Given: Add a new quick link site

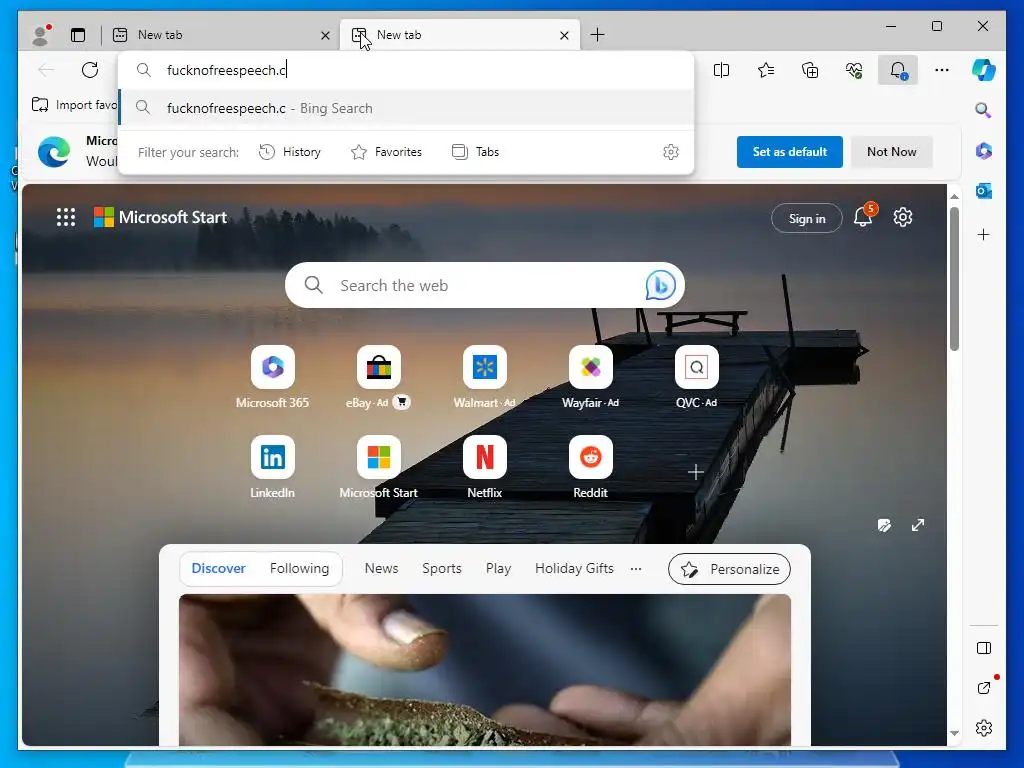Looking at the screenshot, I should click(696, 472).
